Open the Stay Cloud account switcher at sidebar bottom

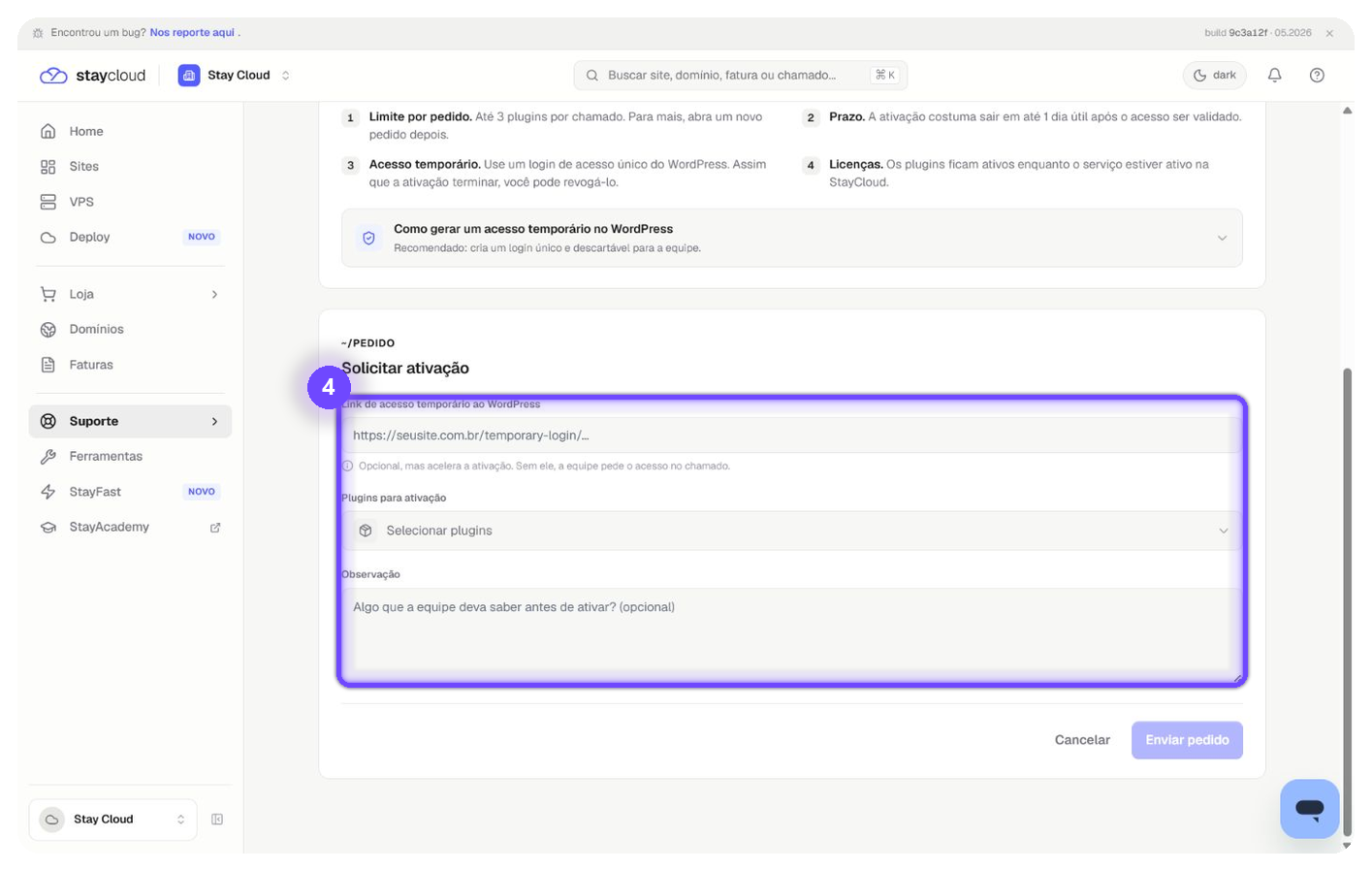(113, 820)
